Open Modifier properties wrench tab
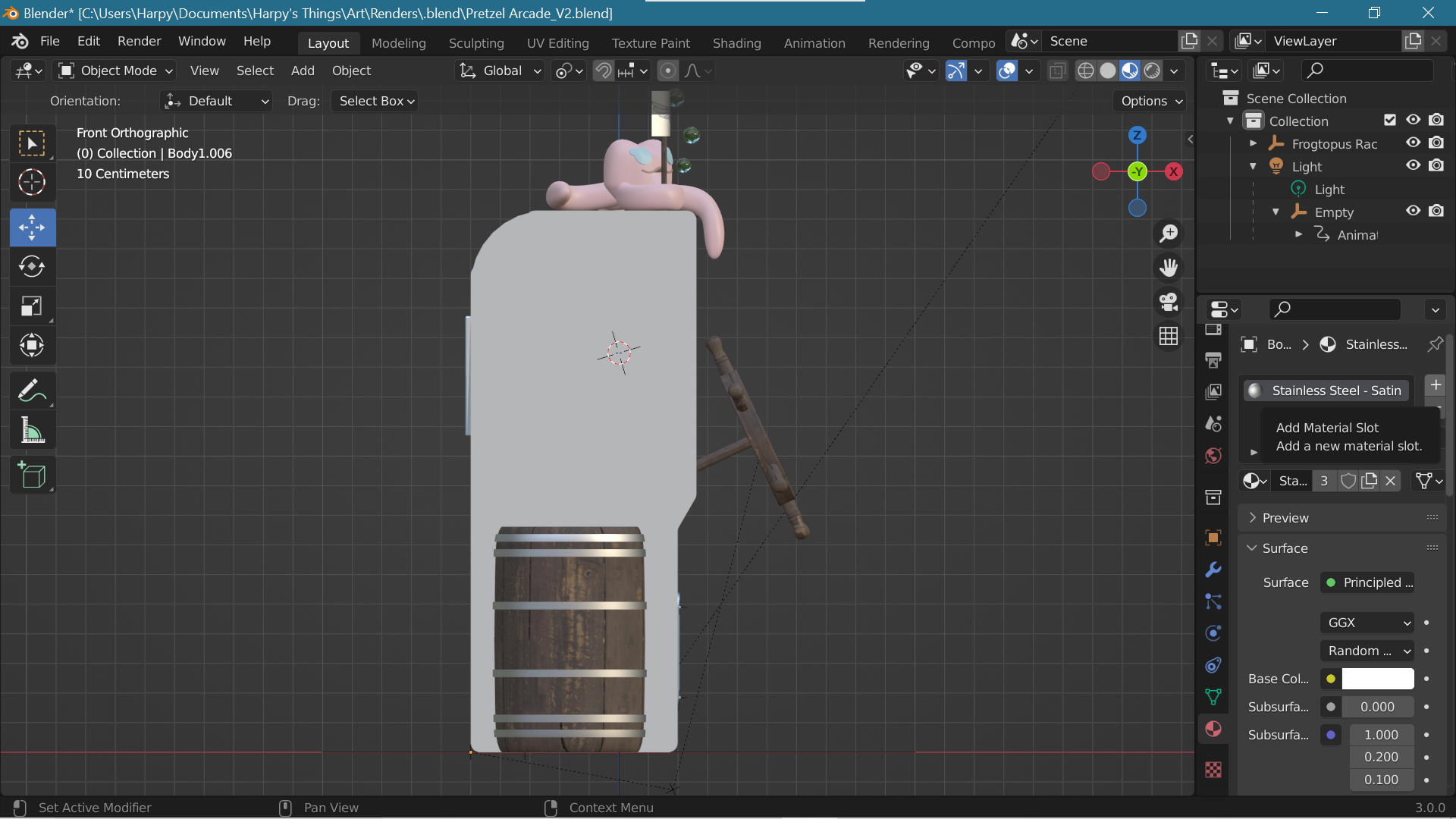 (x=1213, y=570)
